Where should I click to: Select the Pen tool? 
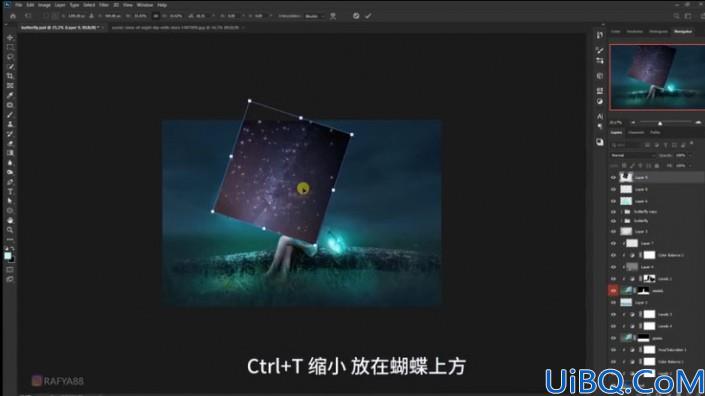(10, 182)
